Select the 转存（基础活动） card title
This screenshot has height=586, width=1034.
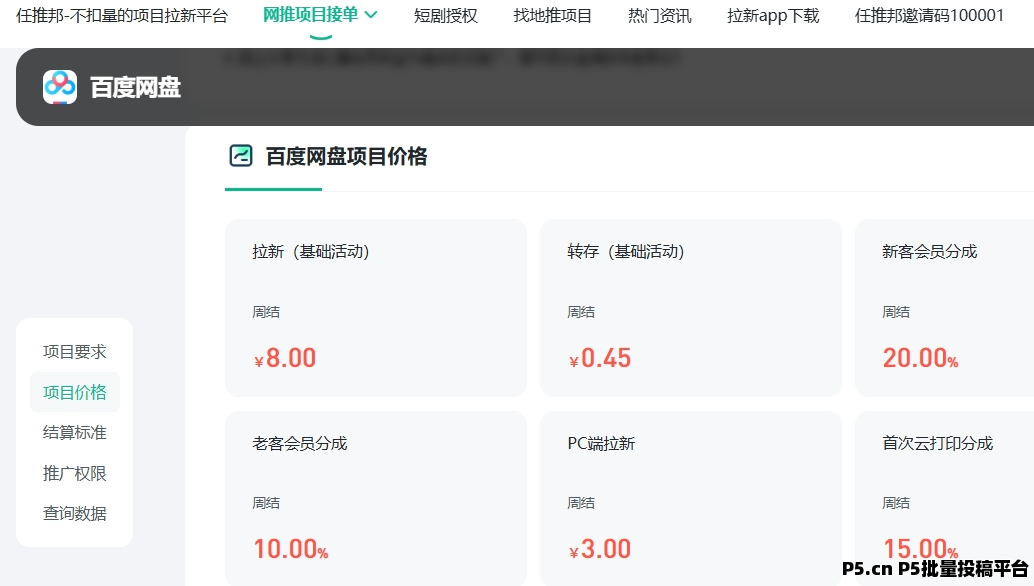[x=626, y=251]
